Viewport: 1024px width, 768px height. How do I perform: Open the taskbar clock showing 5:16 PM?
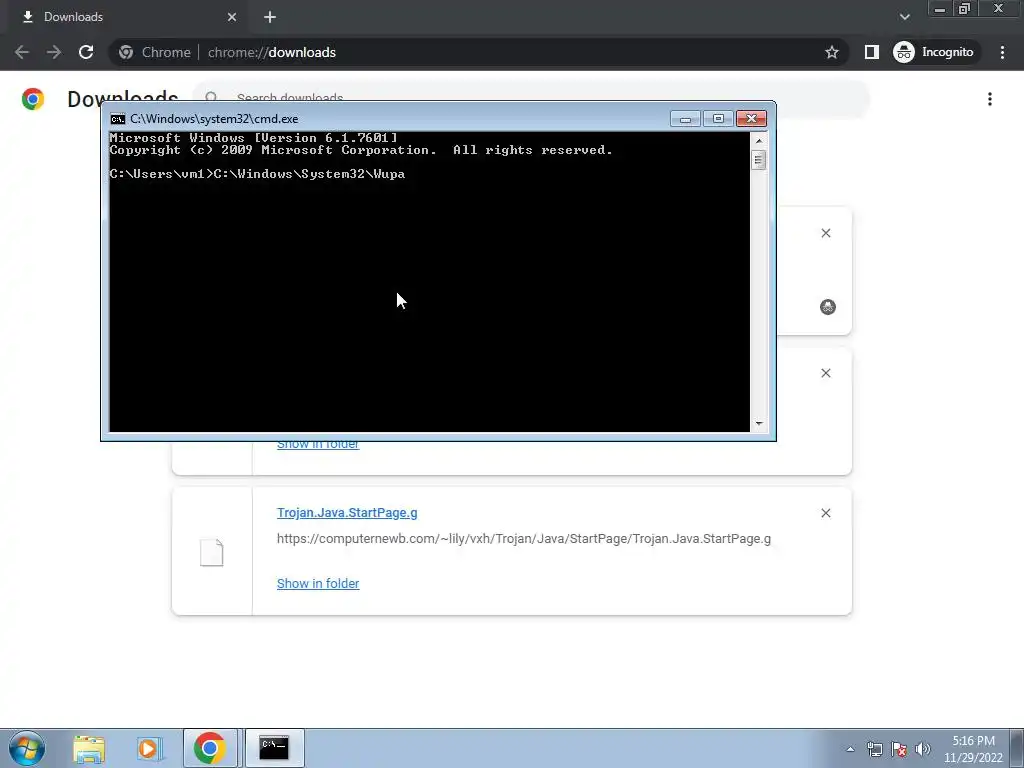tap(973, 749)
